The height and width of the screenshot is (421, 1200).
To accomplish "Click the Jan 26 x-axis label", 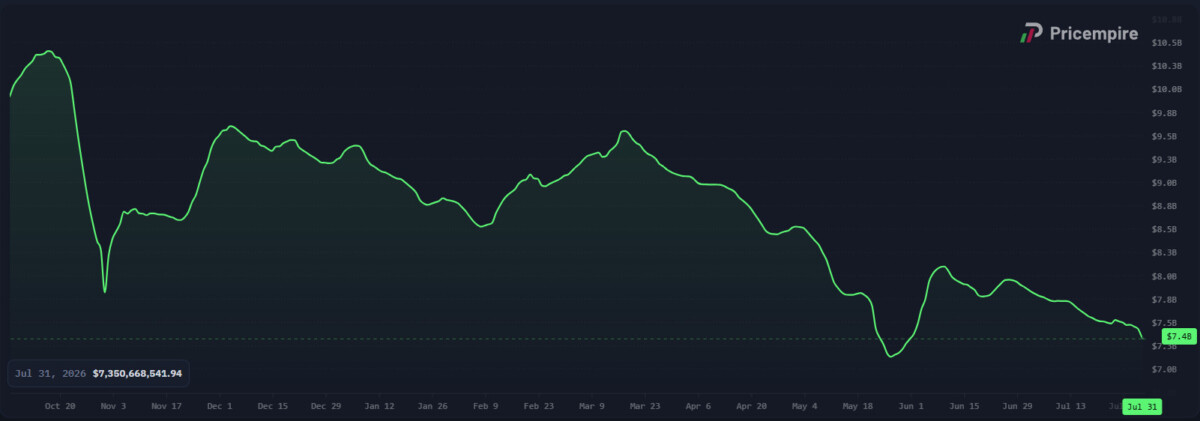I will (432, 407).
